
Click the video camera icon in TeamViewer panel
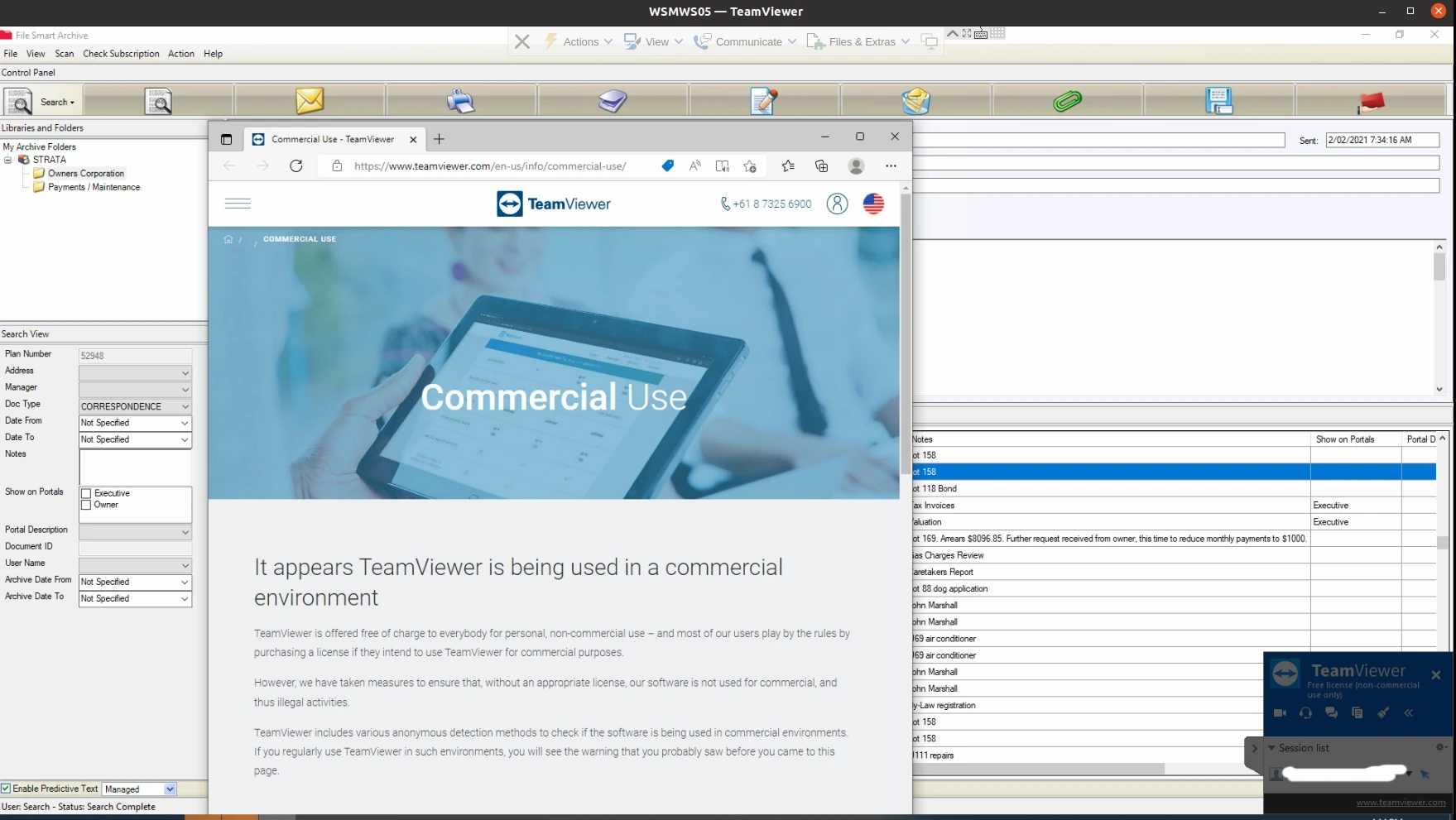(1280, 712)
